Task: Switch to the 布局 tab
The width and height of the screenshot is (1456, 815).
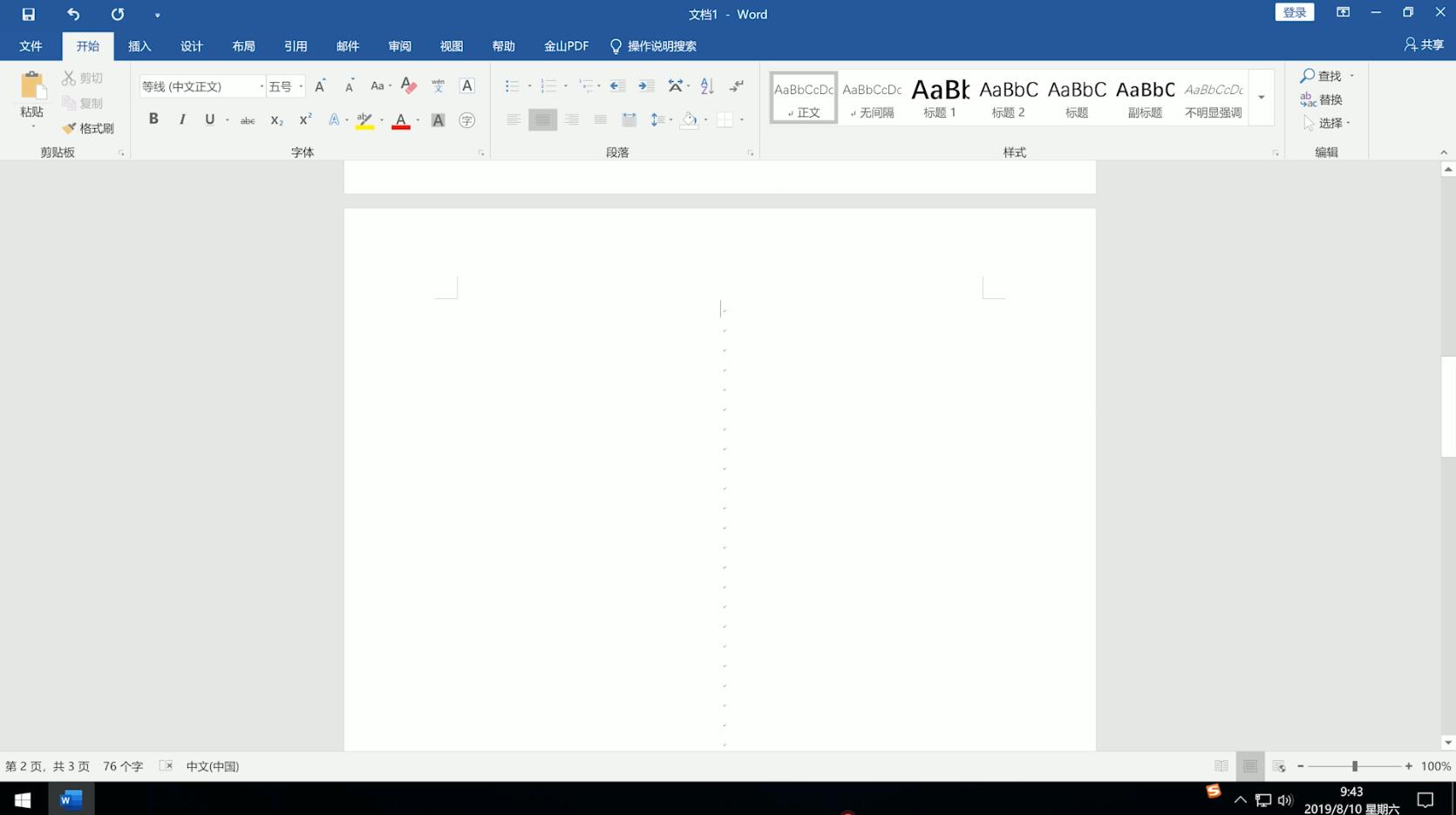Action: (243, 46)
